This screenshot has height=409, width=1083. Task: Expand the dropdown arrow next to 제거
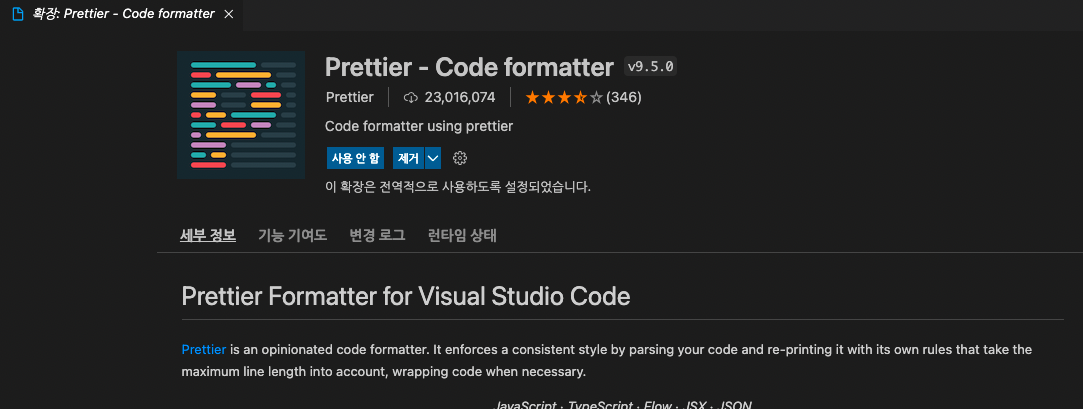pos(433,158)
